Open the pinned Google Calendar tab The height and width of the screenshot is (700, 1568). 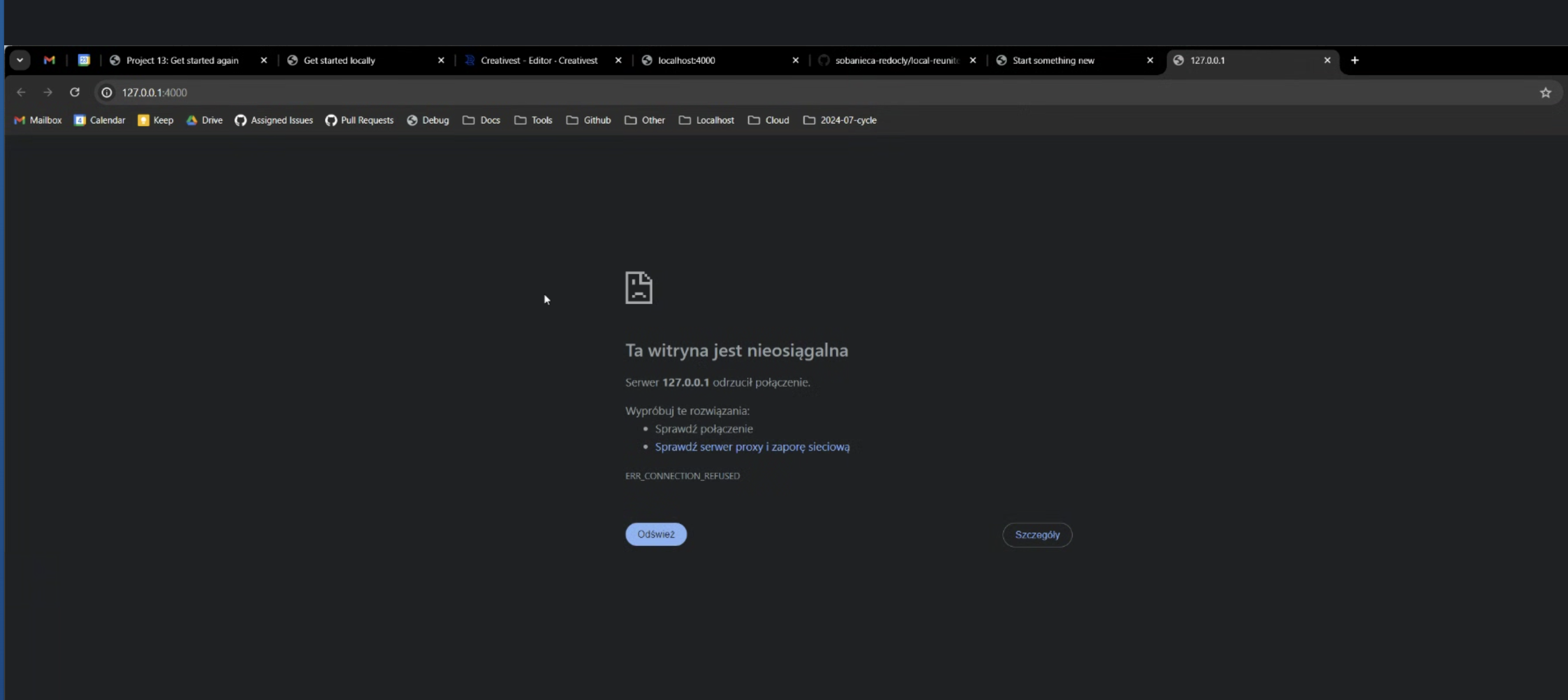pyautogui.click(x=84, y=60)
